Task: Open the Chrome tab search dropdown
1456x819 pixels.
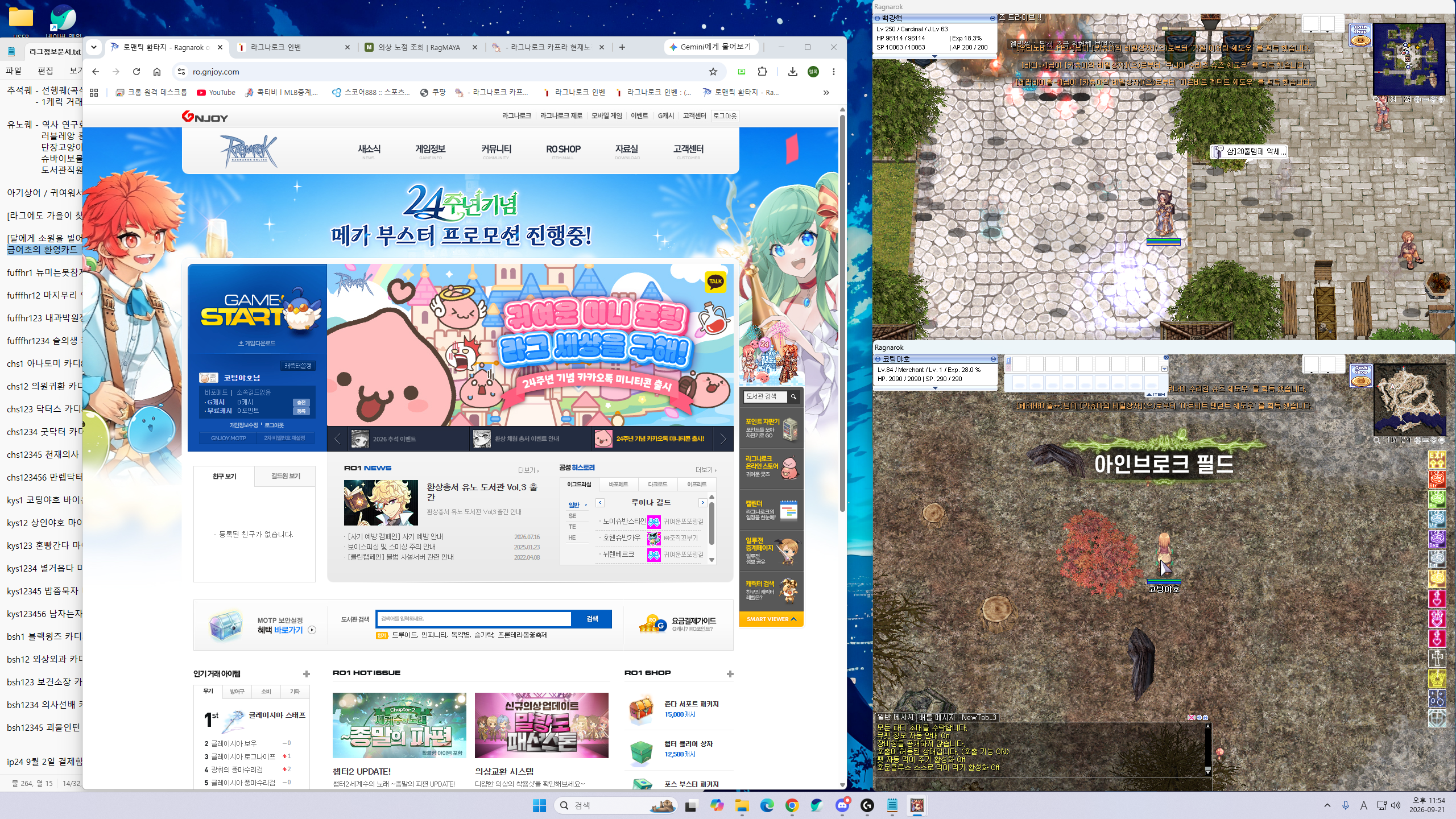Action: [94, 47]
